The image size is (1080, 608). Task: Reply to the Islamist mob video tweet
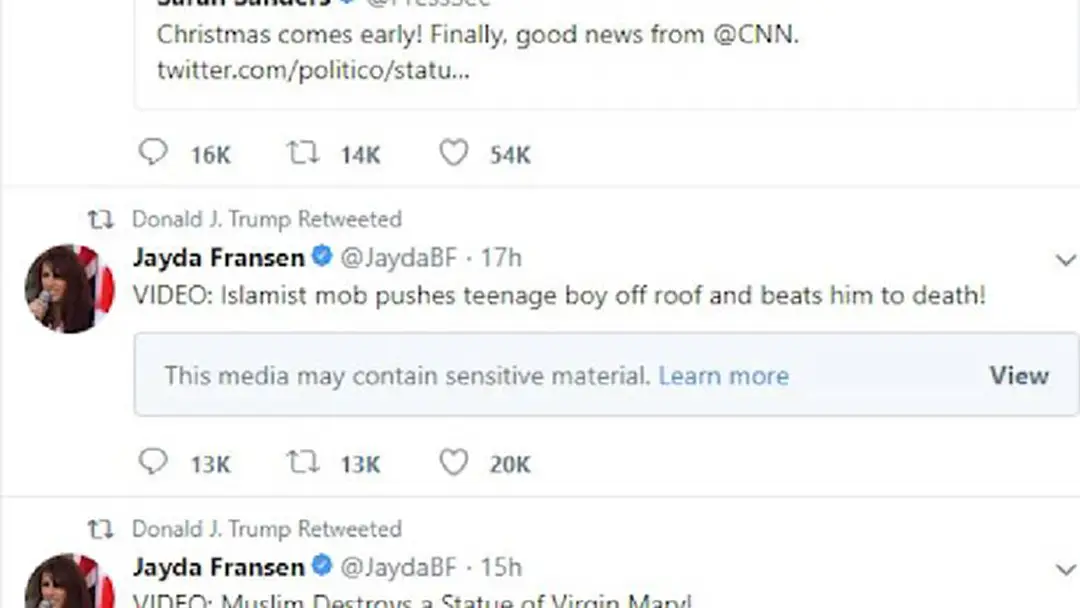point(153,462)
